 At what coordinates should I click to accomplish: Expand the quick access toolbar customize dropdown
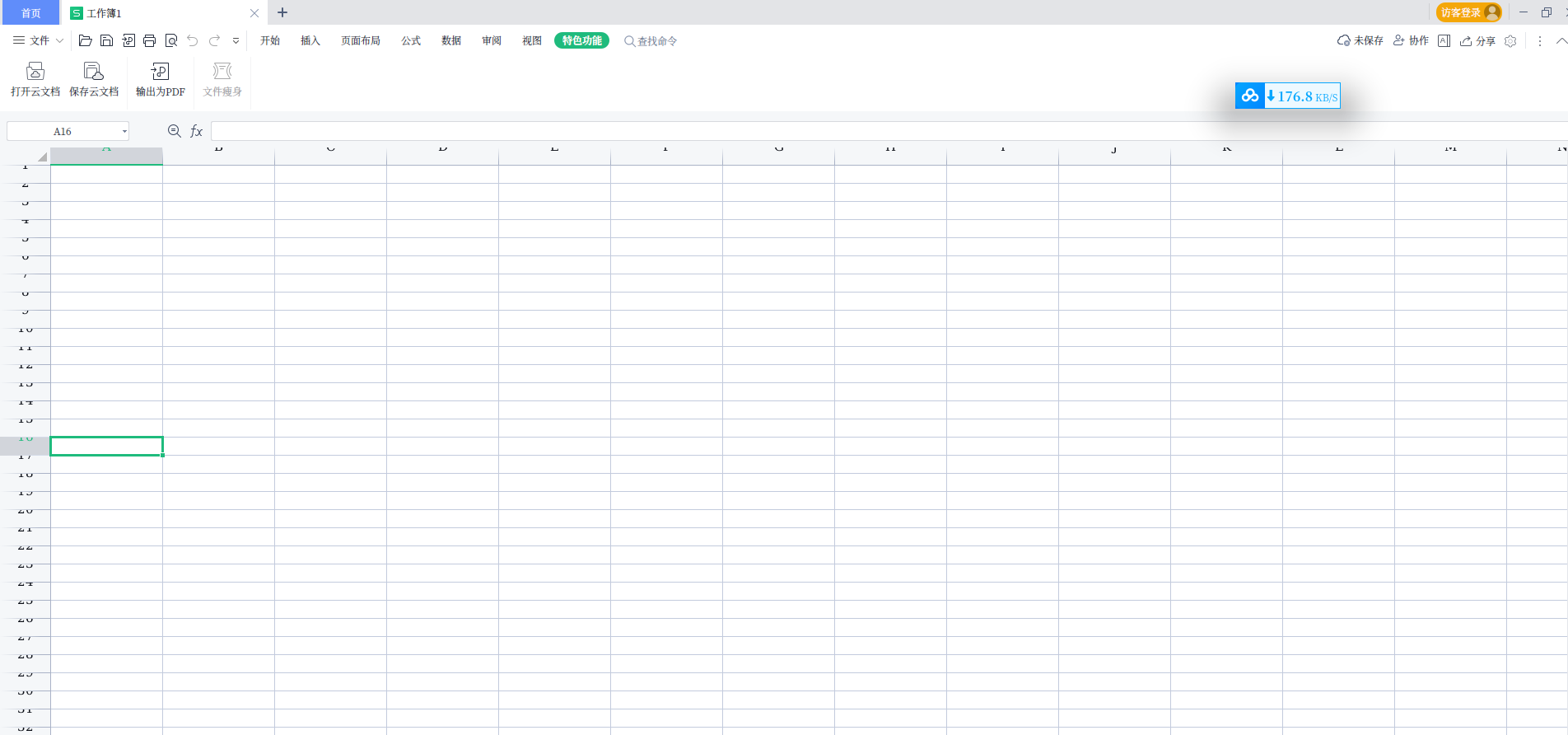click(236, 40)
